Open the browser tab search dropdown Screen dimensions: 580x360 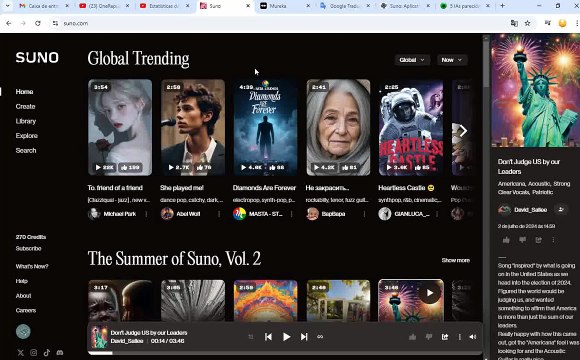tap(7, 6)
